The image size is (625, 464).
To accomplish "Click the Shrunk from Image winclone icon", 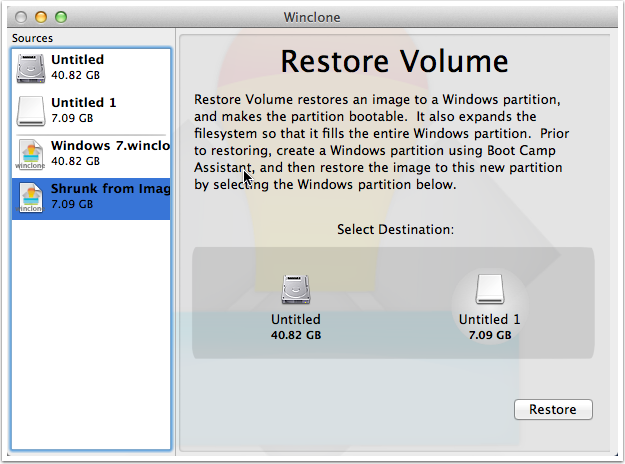I will pyautogui.click(x=30, y=198).
